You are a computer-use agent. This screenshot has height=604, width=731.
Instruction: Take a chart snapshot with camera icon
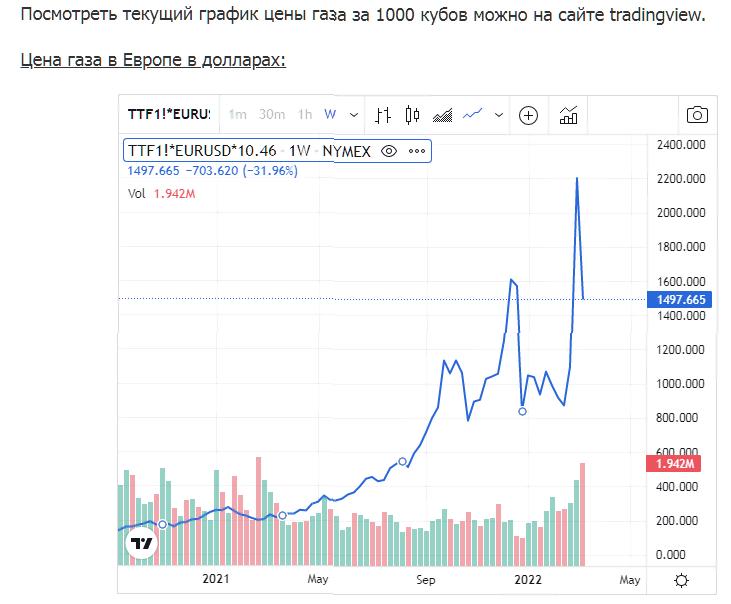(x=697, y=115)
